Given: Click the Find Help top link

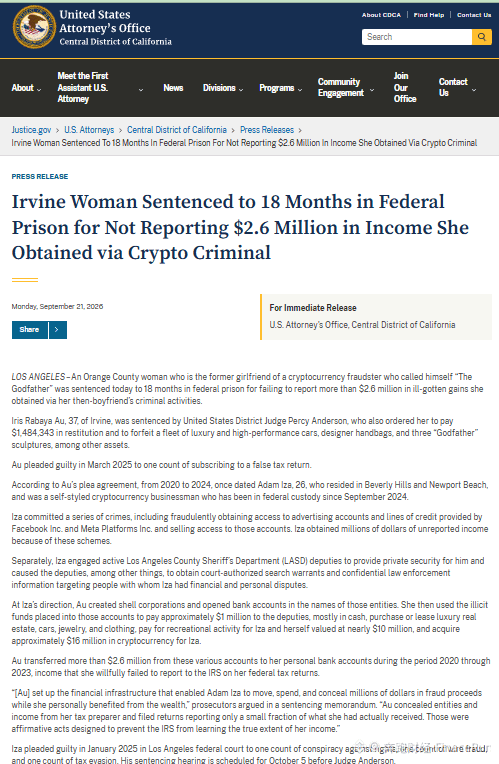Looking at the screenshot, I should coord(429,15).
